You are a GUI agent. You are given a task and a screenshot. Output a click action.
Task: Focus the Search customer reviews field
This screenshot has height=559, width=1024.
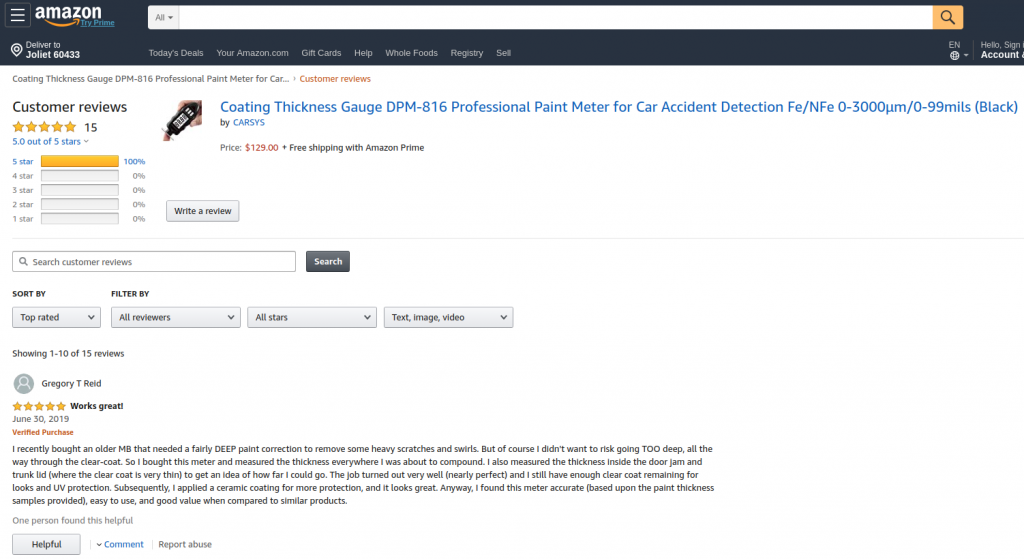(x=154, y=261)
